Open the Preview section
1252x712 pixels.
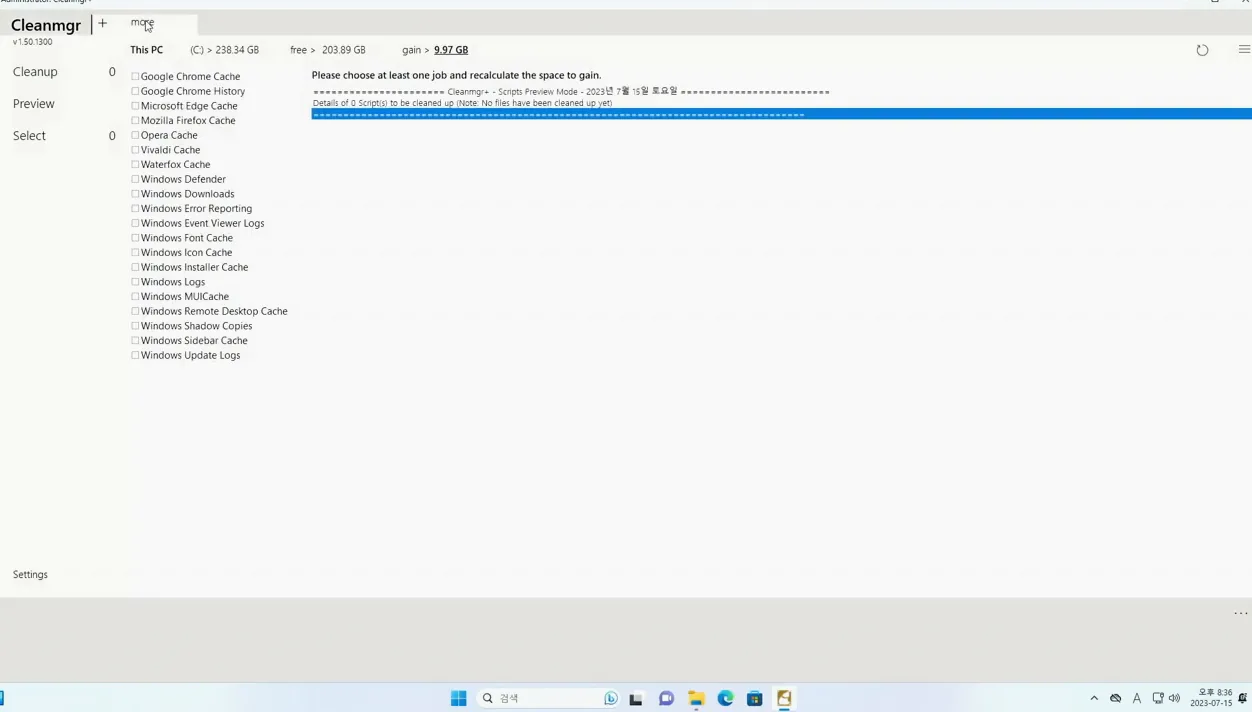pyautogui.click(x=34, y=104)
